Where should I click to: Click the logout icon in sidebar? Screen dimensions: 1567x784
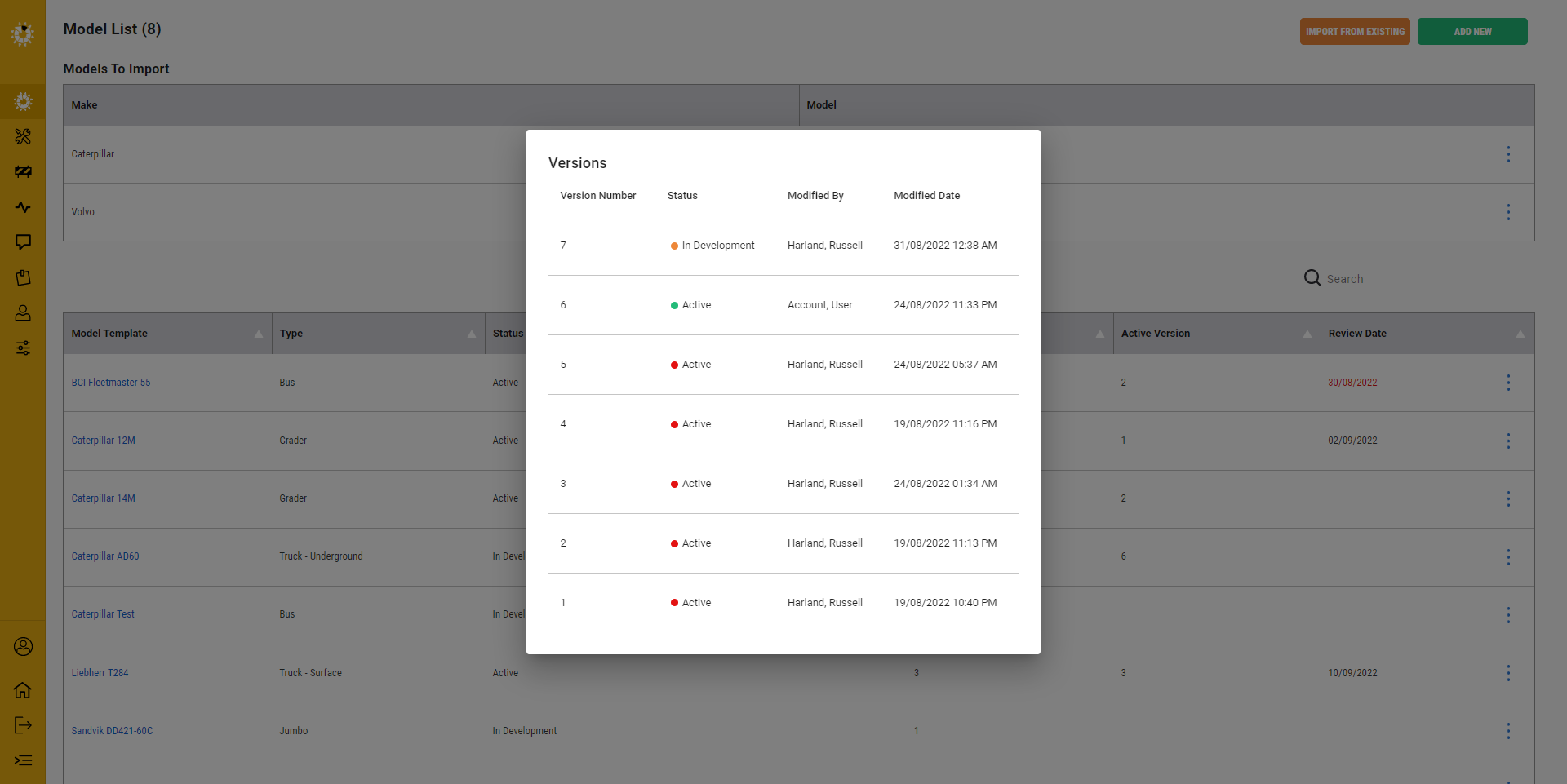coord(23,725)
